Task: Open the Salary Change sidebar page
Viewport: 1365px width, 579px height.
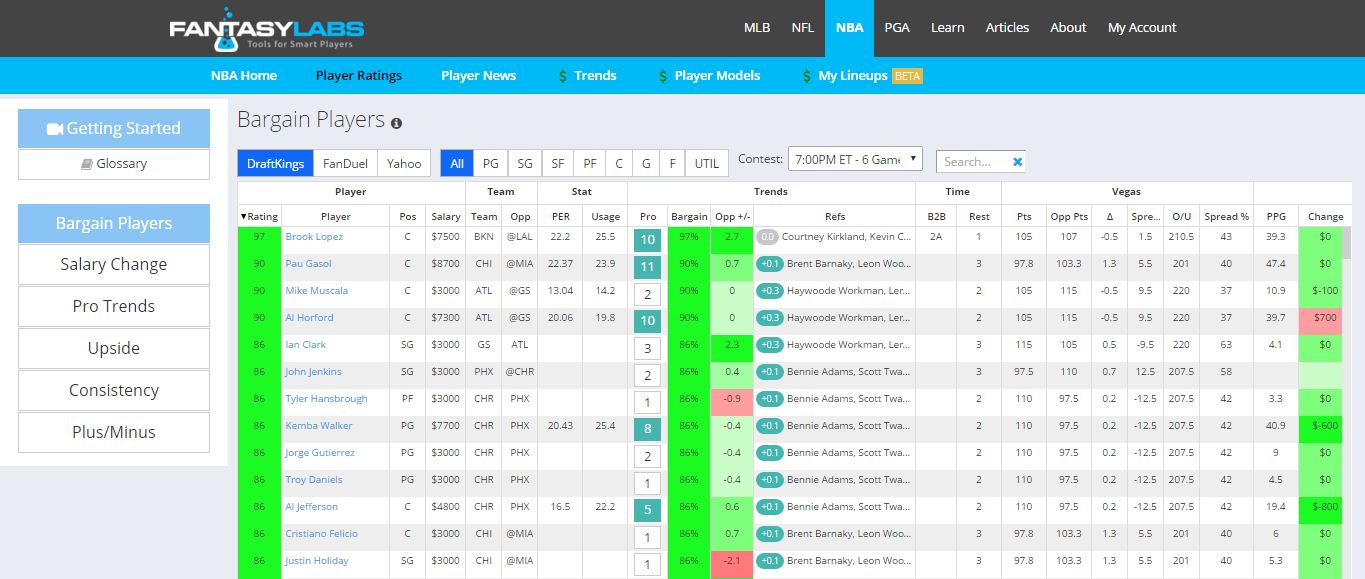Action: [114, 264]
